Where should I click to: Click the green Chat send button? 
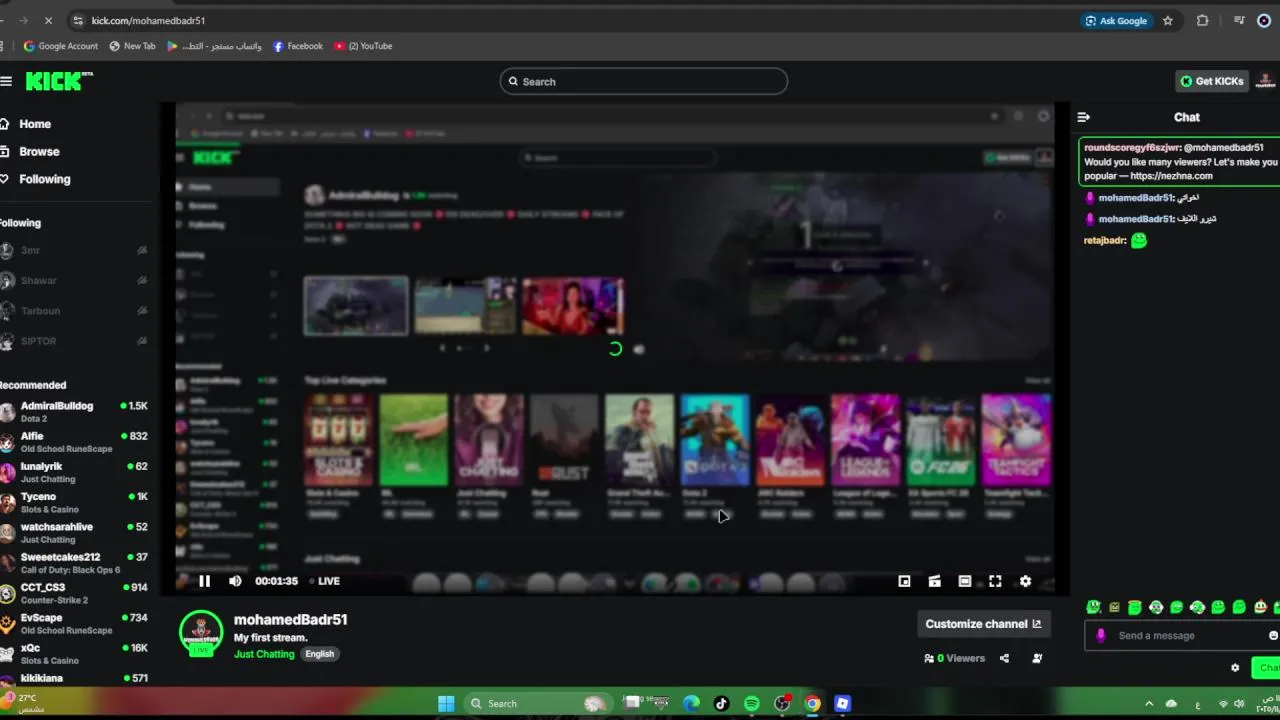[x=1266, y=668]
